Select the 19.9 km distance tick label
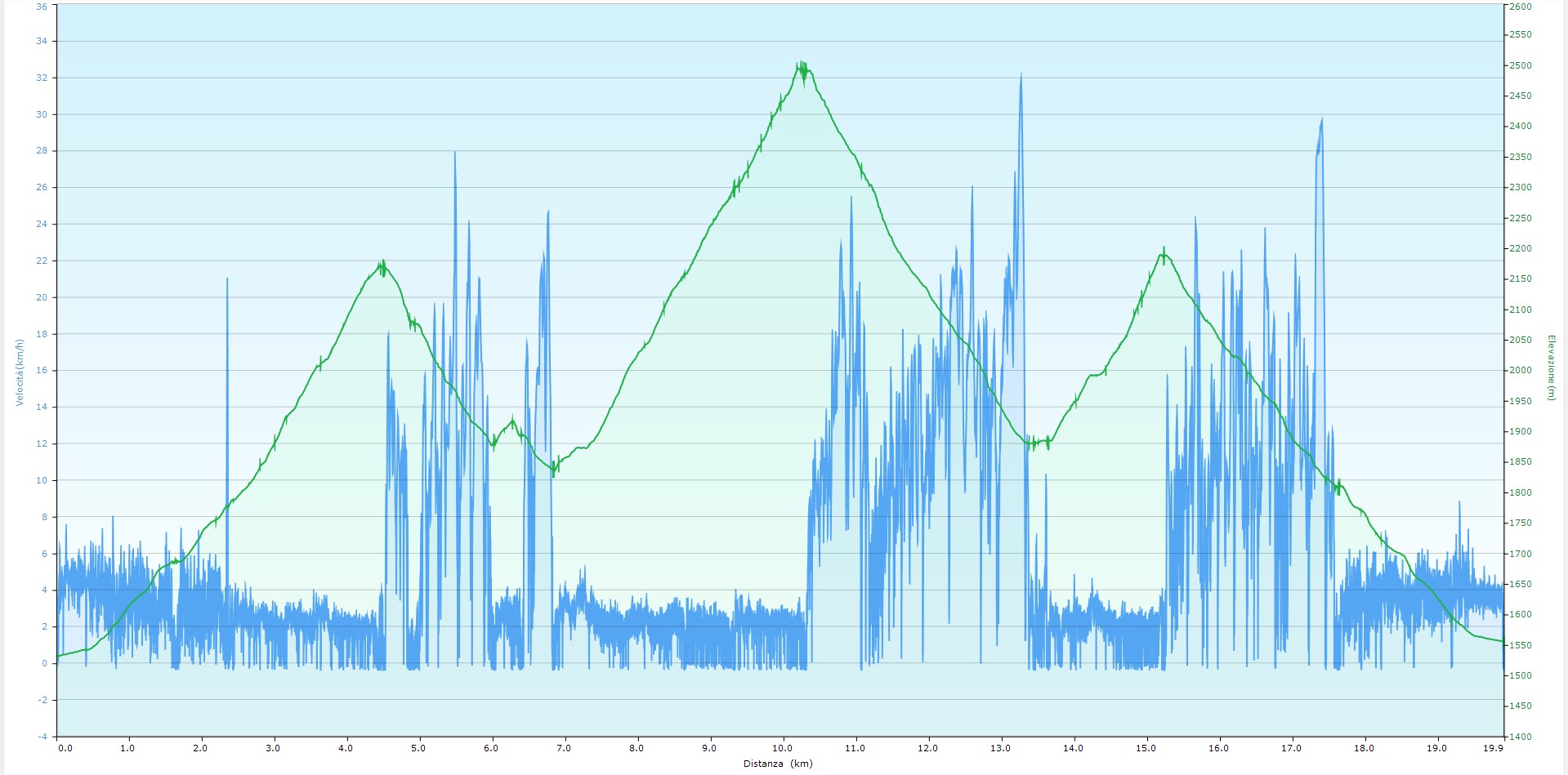 (x=1492, y=748)
